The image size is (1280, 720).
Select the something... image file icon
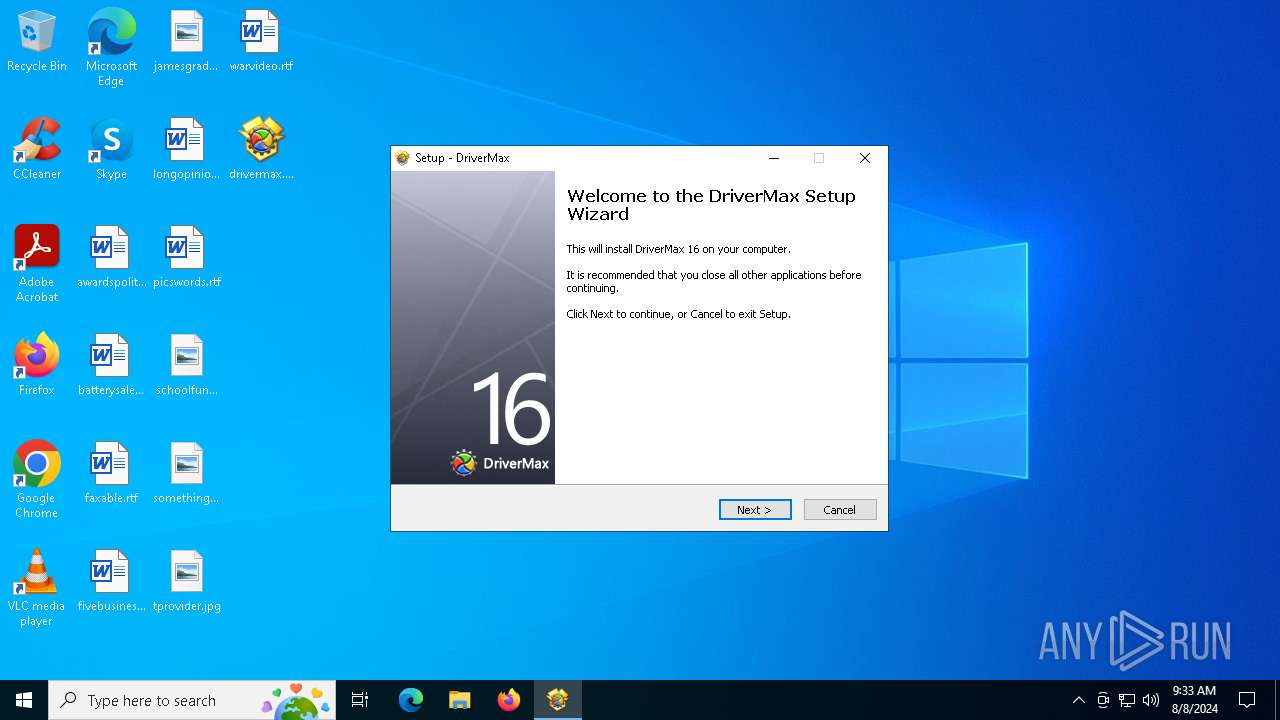pyautogui.click(x=186, y=474)
